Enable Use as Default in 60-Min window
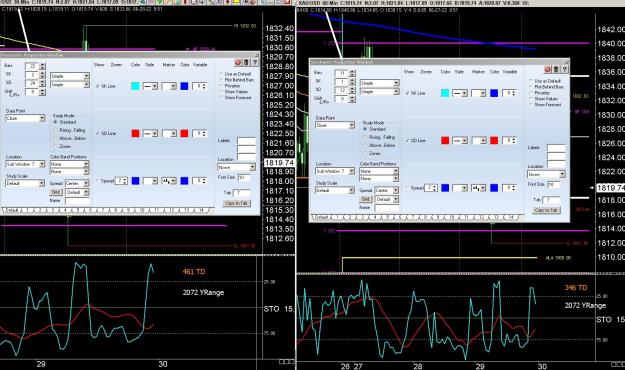This screenshot has width=625, height=370. pyautogui.click(x=531, y=81)
